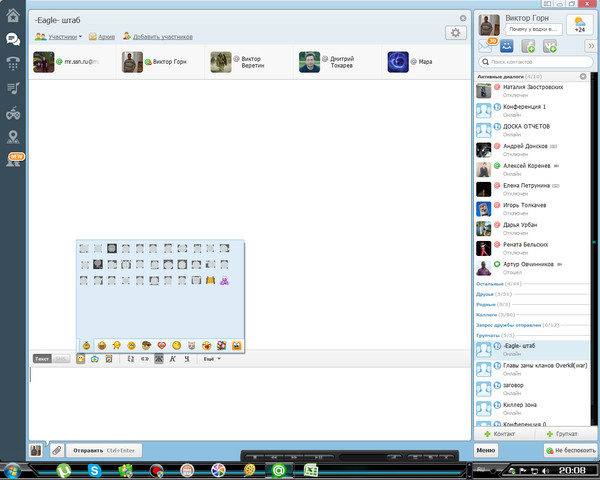Toggle italic K formatting
Screen dimensions: 600x480
[x=173, y=359]
